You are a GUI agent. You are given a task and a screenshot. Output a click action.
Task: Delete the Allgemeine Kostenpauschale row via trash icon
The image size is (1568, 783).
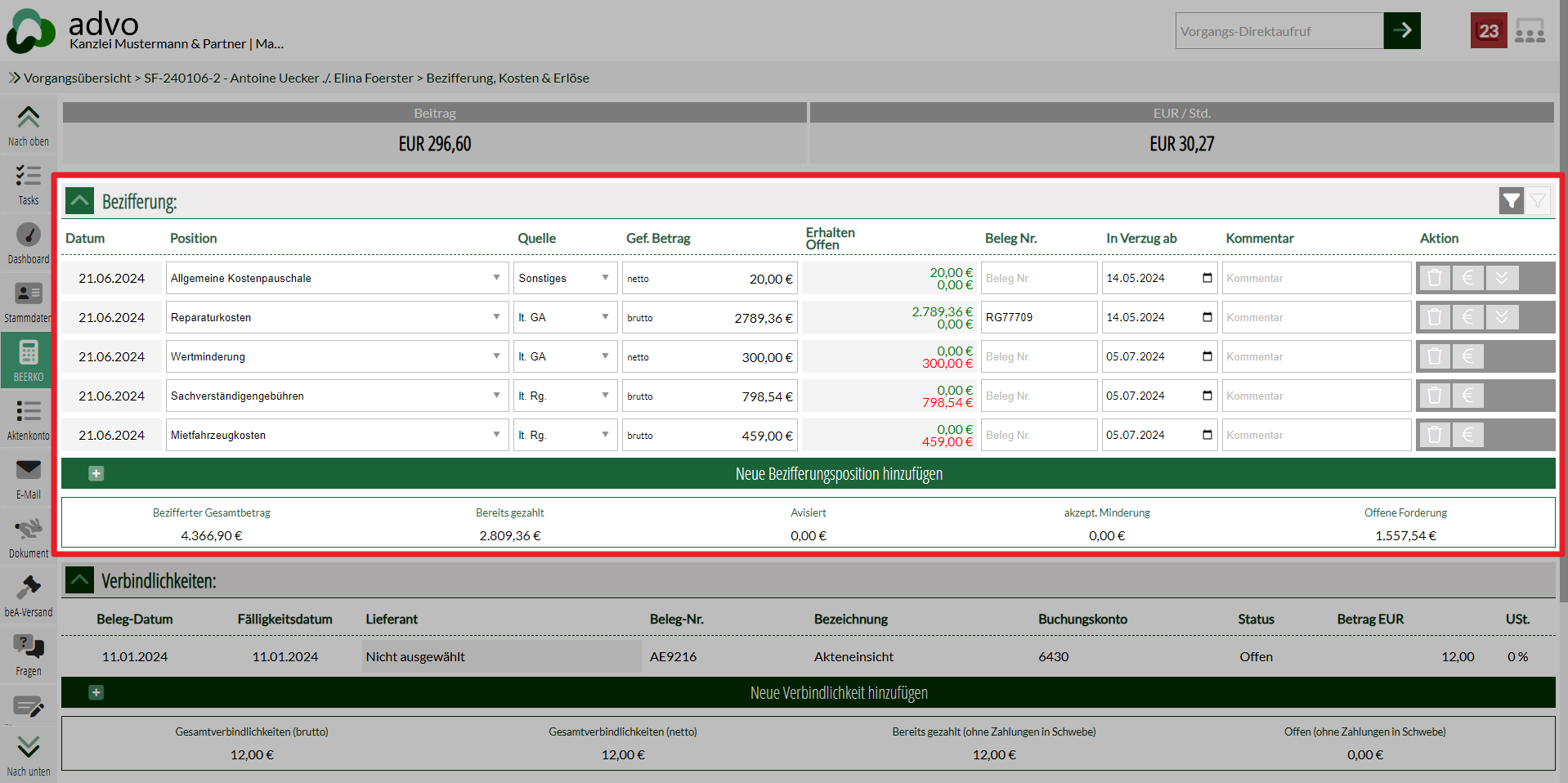pyautogui.click(x=1434, y=278)
